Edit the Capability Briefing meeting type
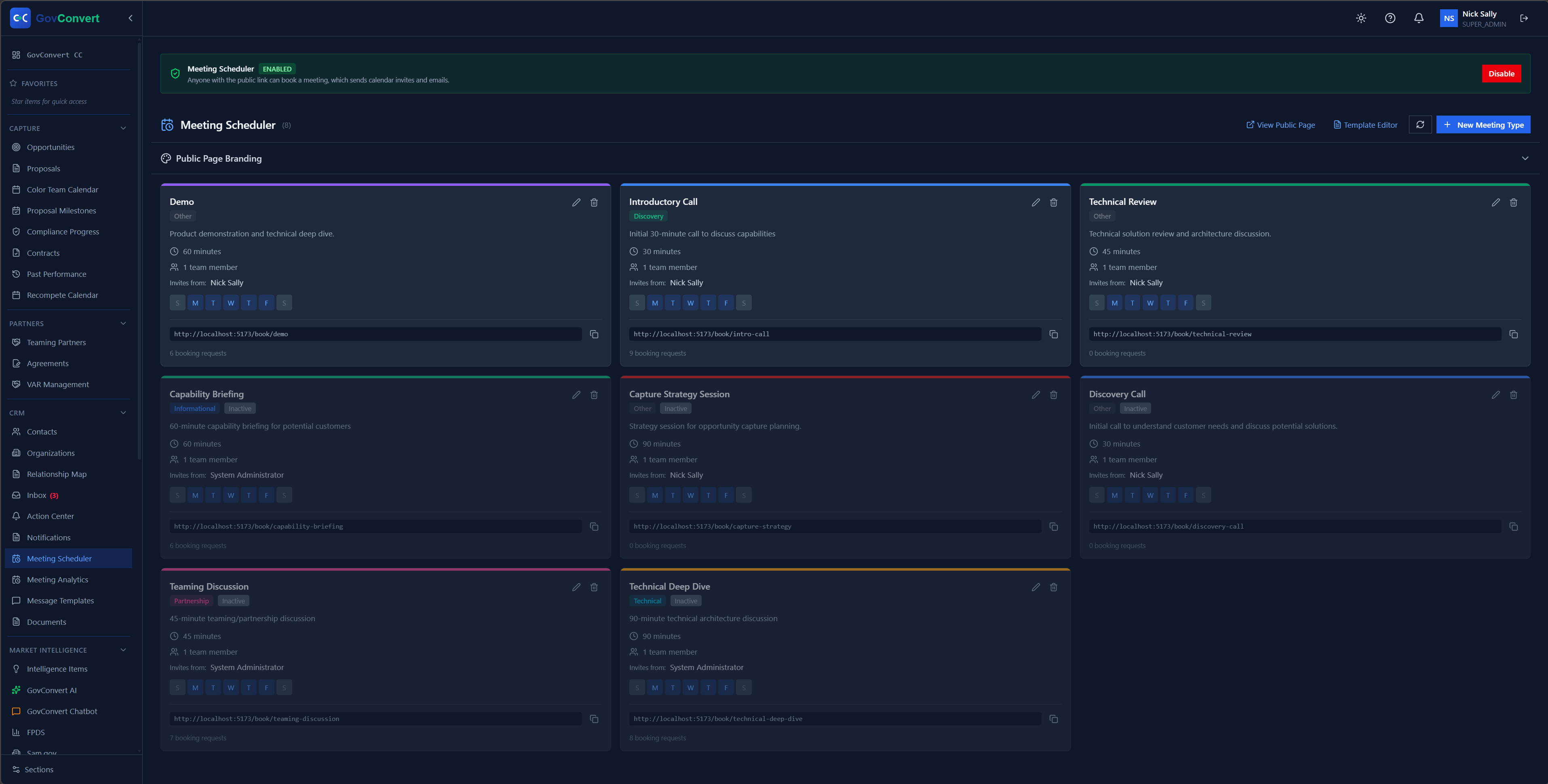This screenshot has width=1548, height=784. (576, 395)
